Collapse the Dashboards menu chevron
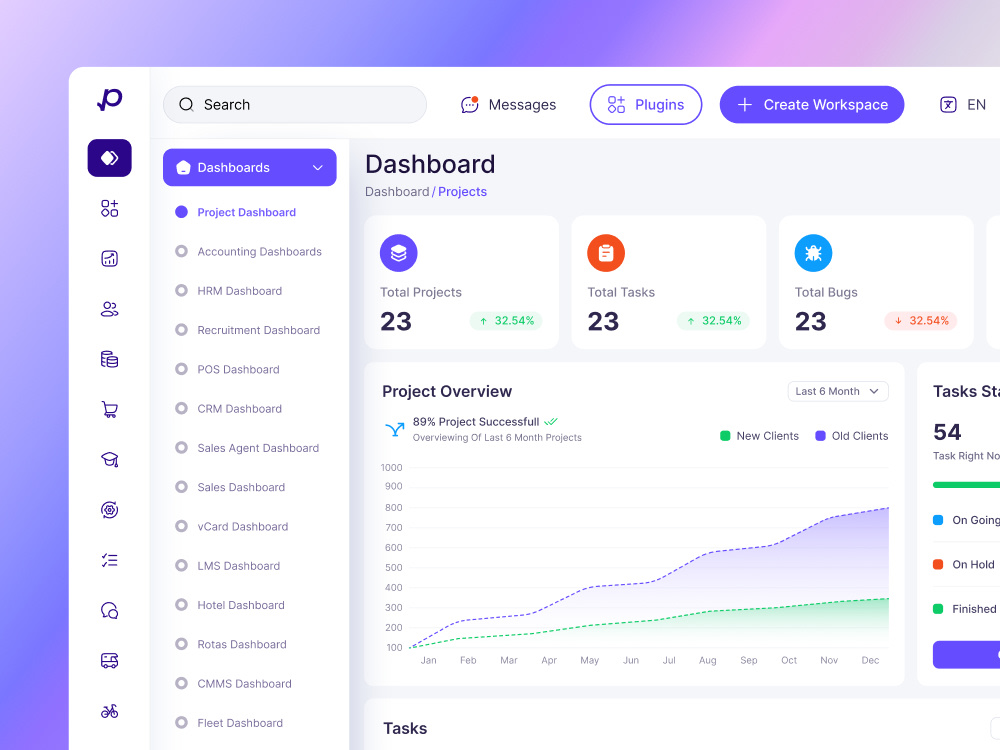The image size is (1000, 750). pyautogui.click(x=318, y=168)
